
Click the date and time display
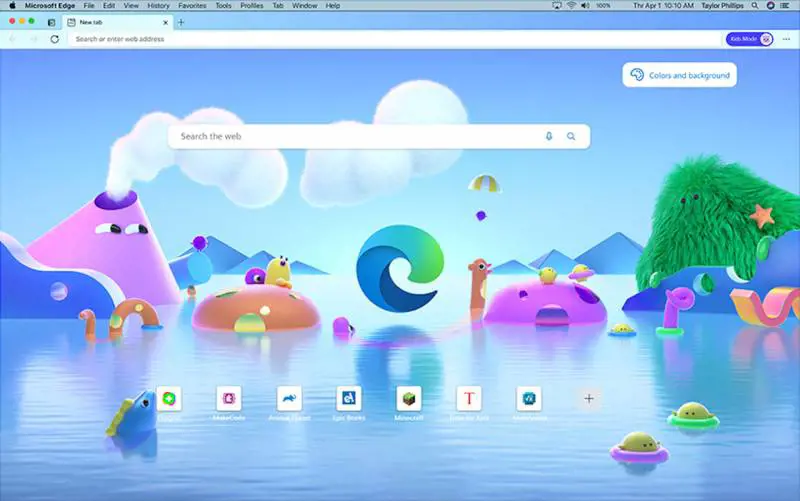point(663,6)
